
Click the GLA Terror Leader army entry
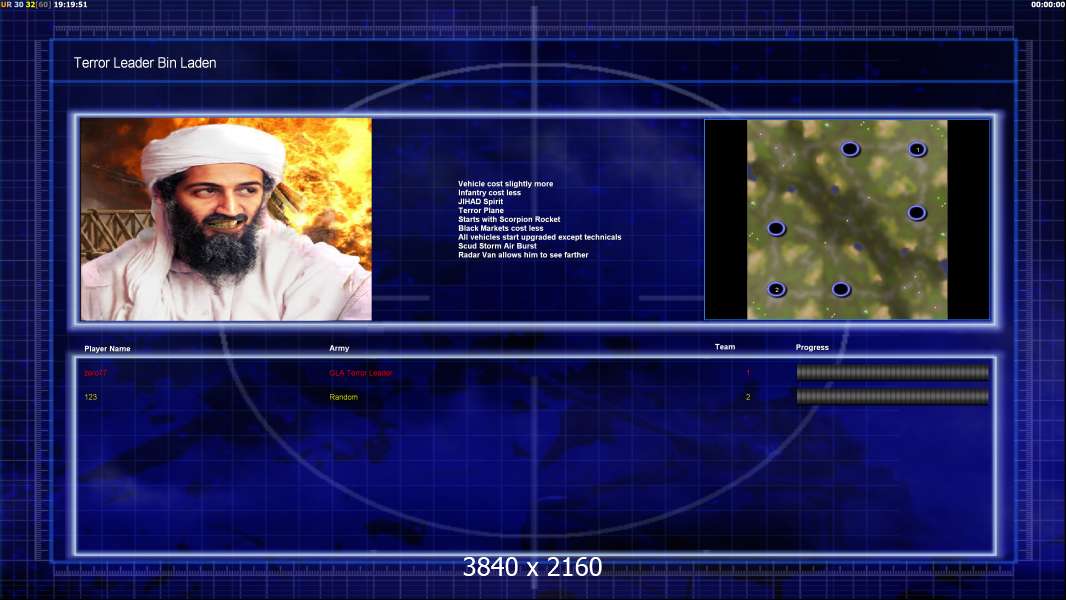(x=361, y=373)
